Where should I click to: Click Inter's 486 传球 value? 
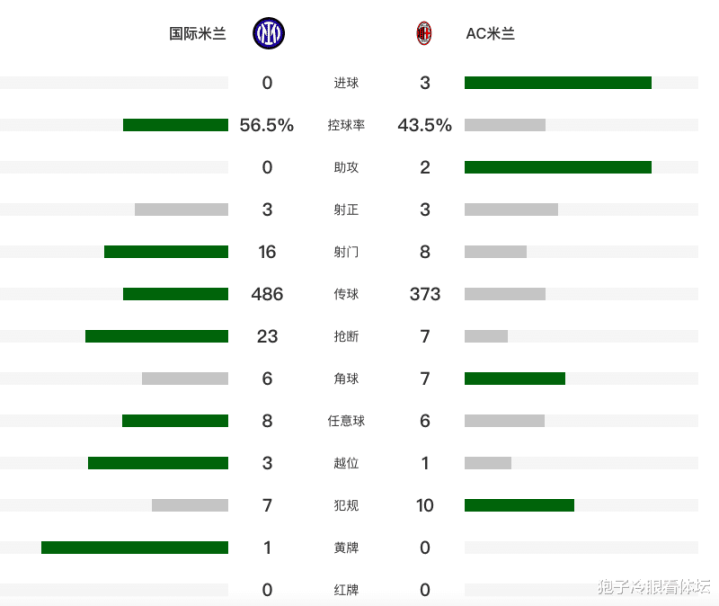(267, 294)
